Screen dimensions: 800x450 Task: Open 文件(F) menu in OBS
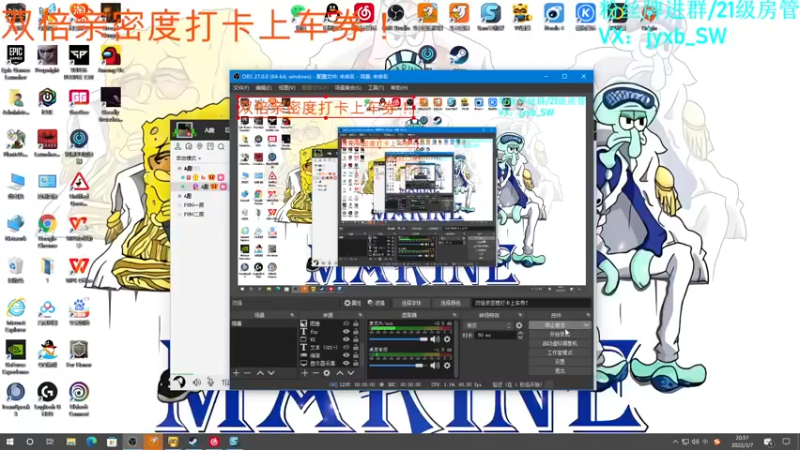241,88
